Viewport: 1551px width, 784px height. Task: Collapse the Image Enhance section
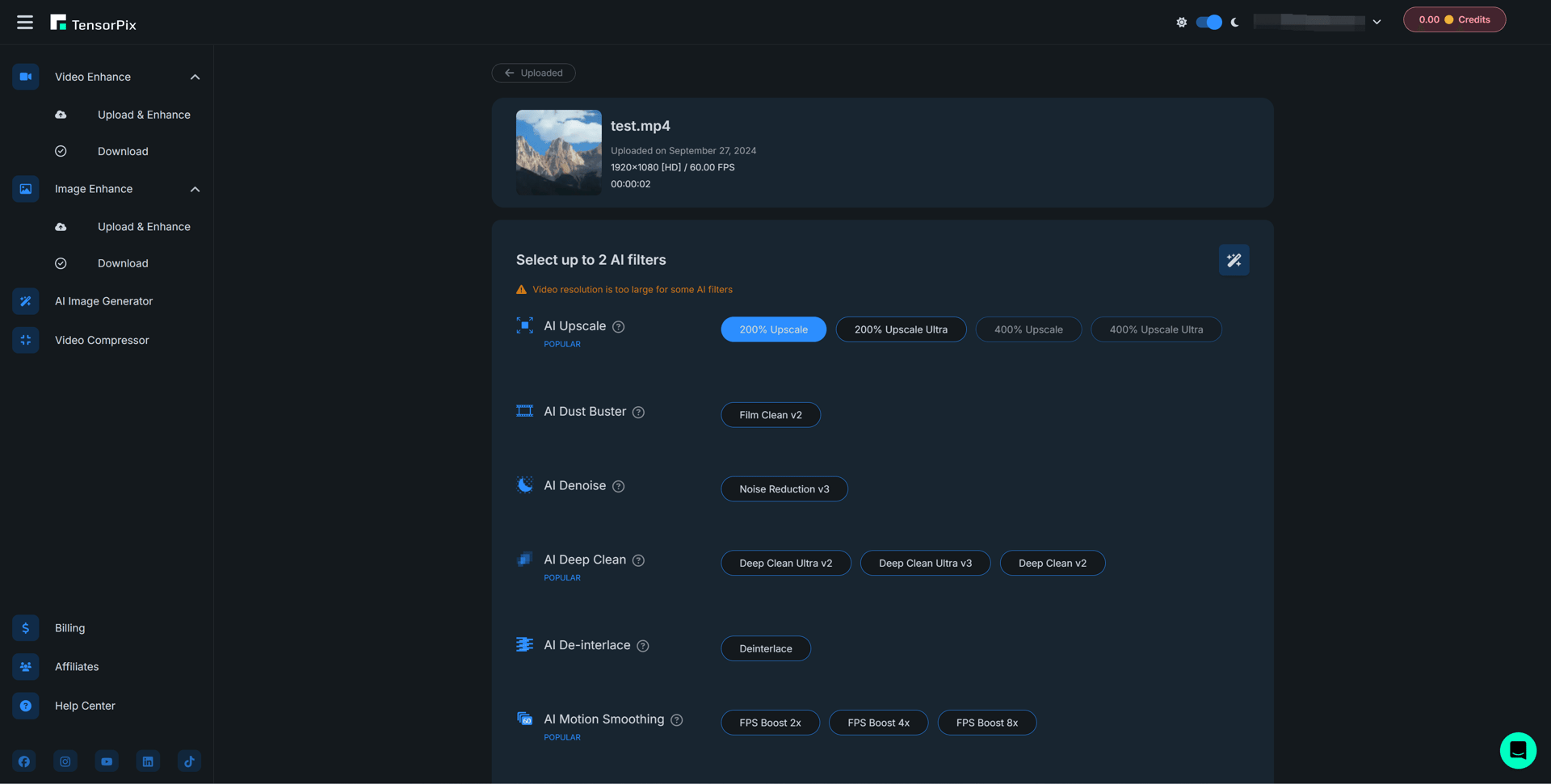point(195,189)
